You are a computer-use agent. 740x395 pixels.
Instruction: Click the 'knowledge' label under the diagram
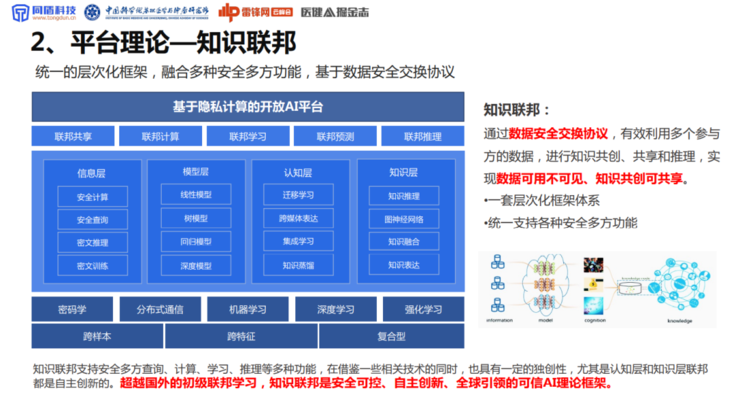pyautogui.click(x=680, y=321)
